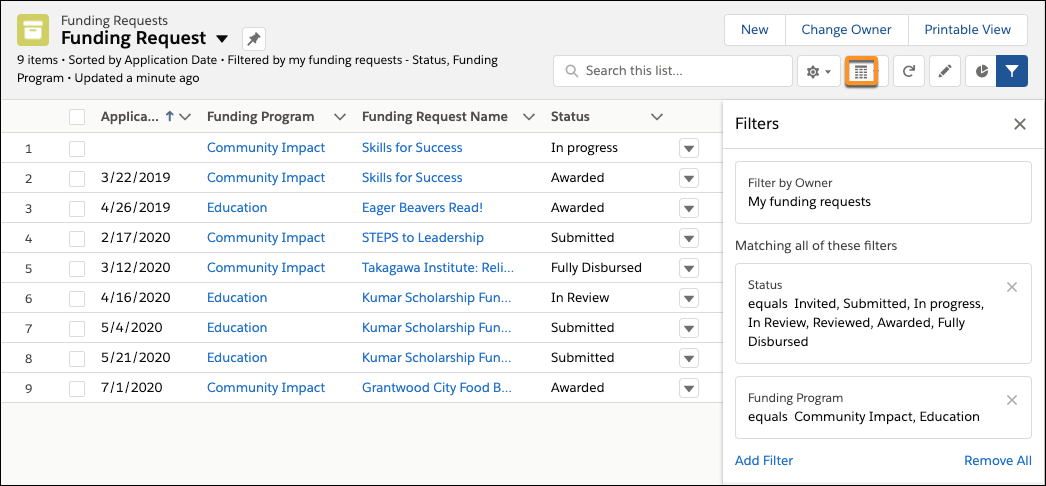Screen dimensions: 1046x486
Task: Edit the Status filter criteria box
Action: pyautogui.click(x=883, y=313)
